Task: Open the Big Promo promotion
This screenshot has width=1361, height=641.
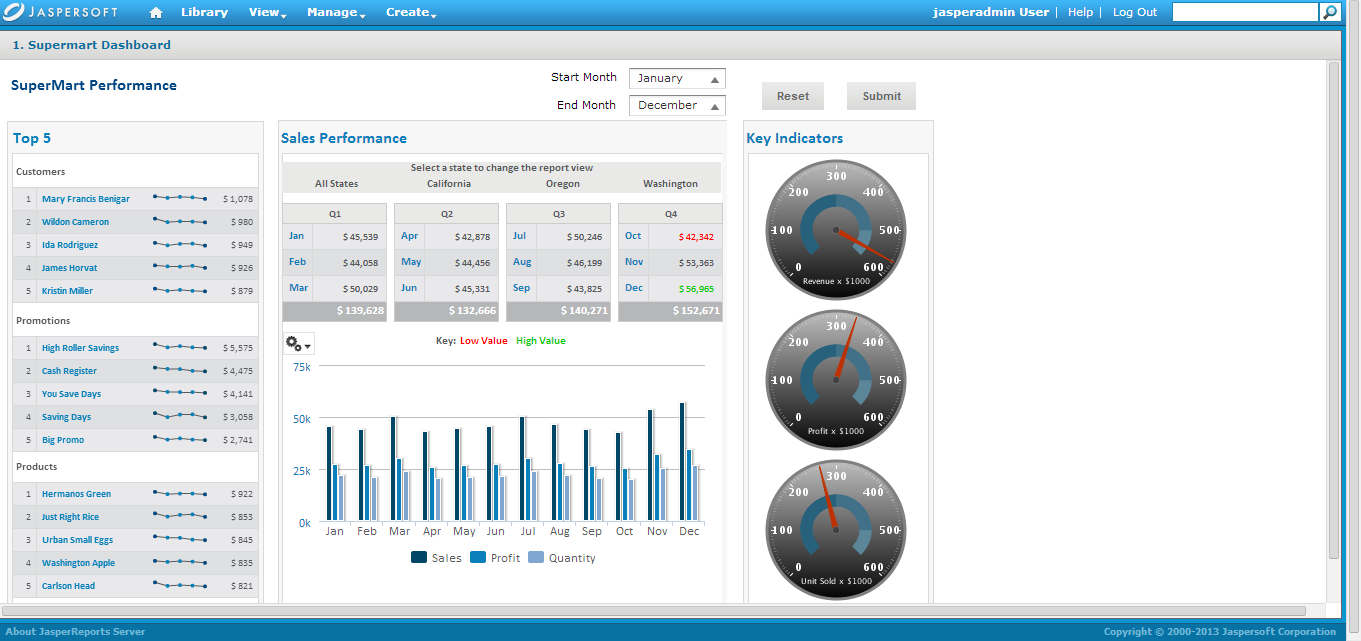Action: (x=63, y=440)
